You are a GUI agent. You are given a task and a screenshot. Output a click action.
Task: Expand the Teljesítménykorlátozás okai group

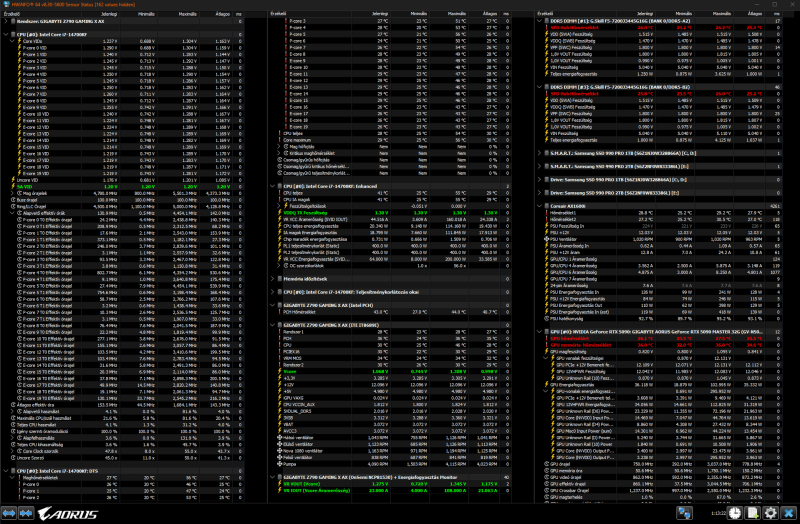pos(272,292)
